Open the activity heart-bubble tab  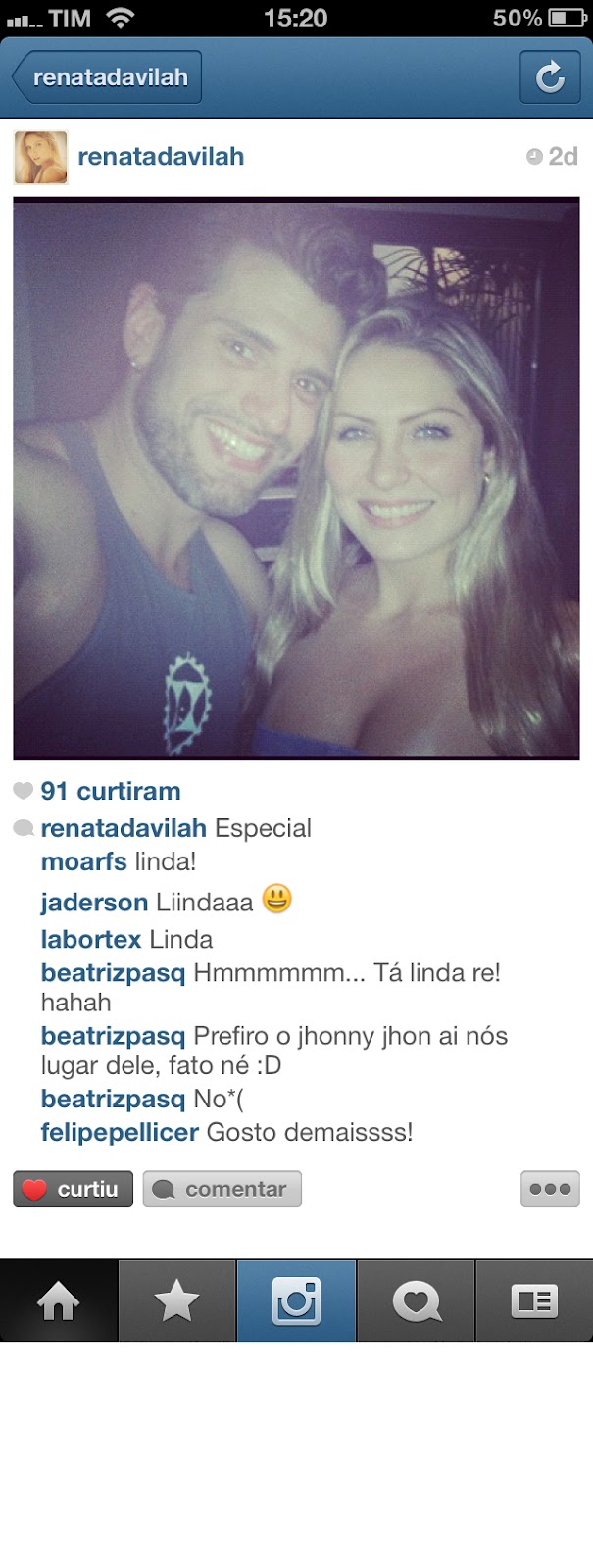[x=416, y=1300]
